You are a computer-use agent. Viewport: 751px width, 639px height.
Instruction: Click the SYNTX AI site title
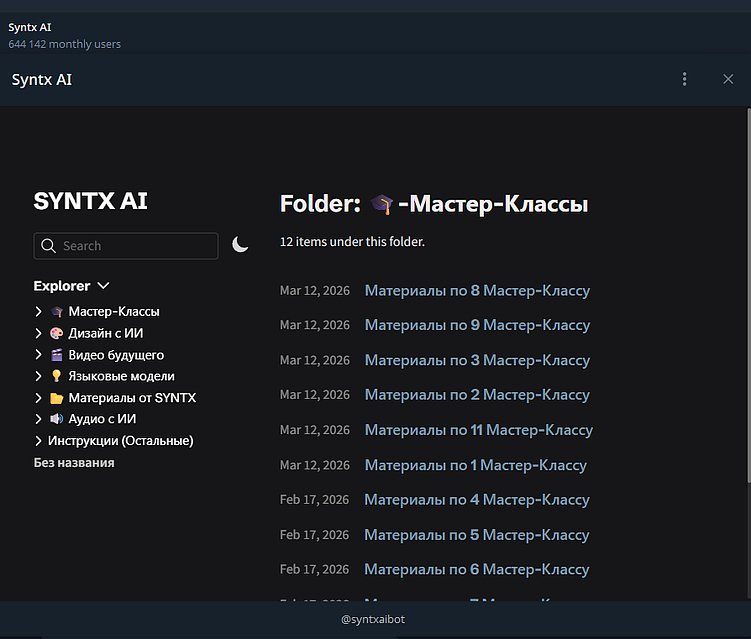(x=91, y=201)
